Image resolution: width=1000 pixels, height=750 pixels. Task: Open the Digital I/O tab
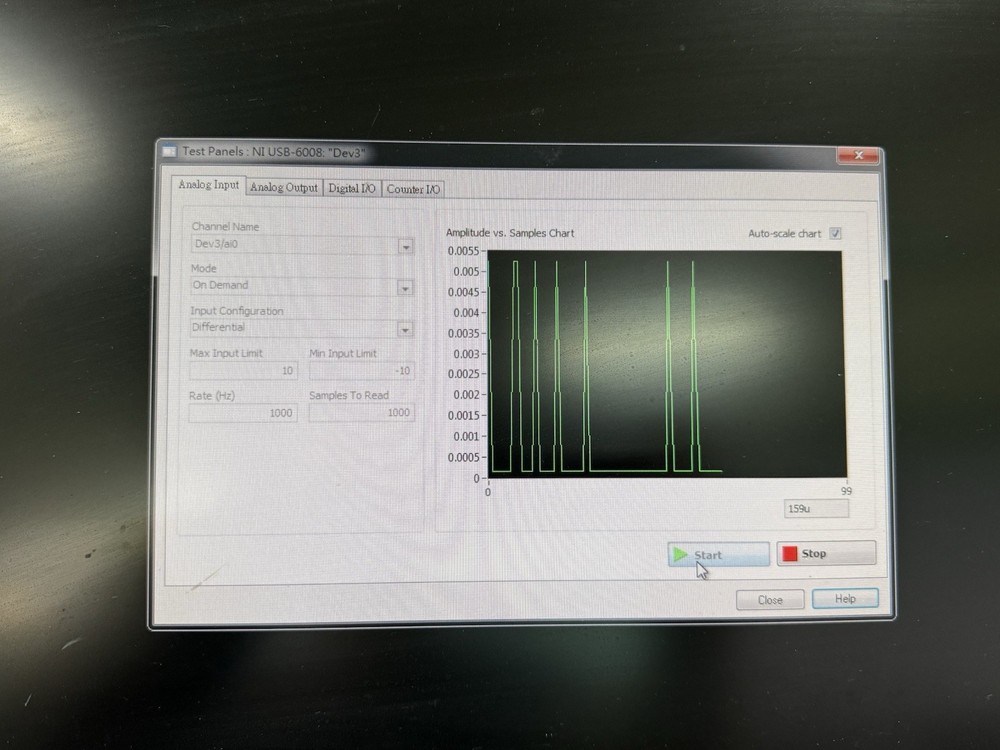pos(351,186)
